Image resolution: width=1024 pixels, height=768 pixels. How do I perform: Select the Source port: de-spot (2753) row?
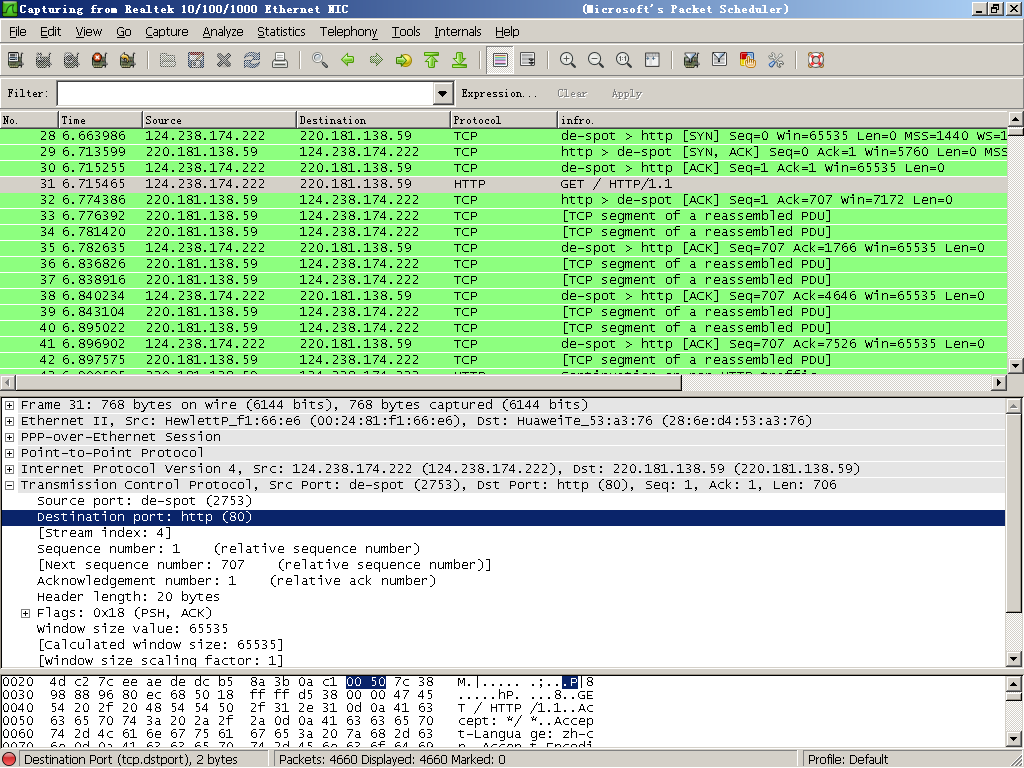pos(503,501)
